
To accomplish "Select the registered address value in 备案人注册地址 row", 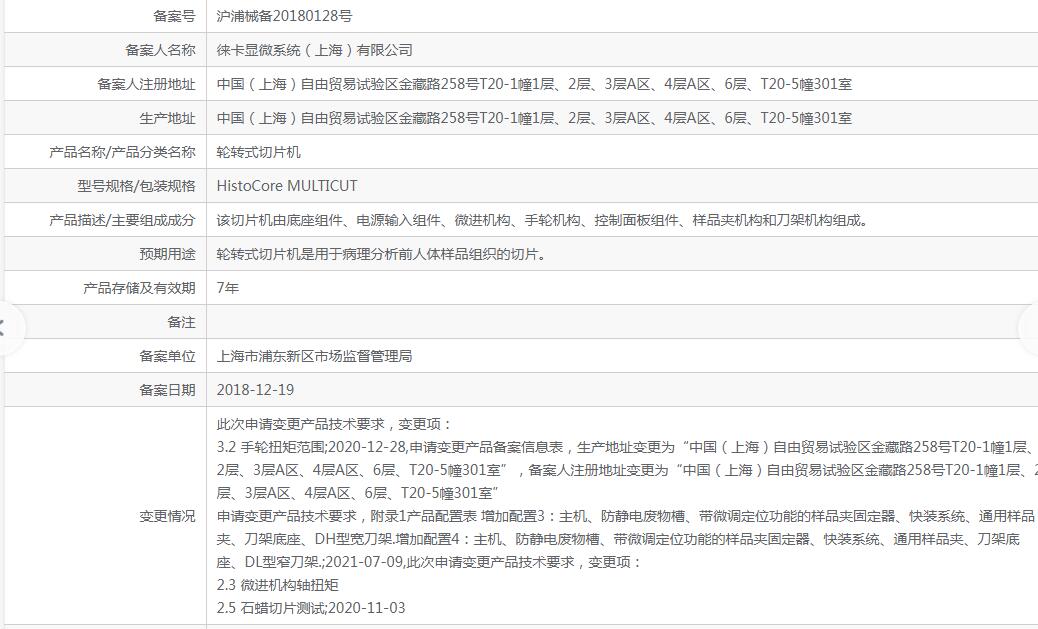I will click(x=534, y=84).
